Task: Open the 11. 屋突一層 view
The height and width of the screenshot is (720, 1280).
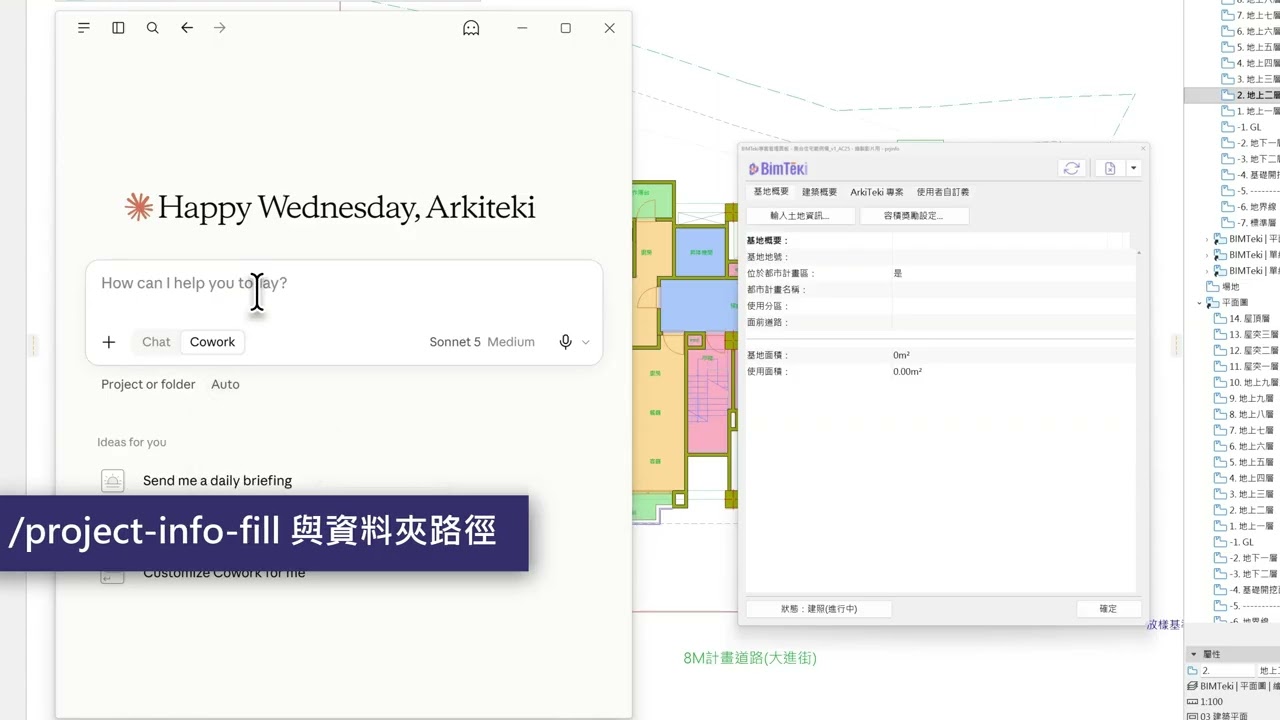Action: [1246, 367]
